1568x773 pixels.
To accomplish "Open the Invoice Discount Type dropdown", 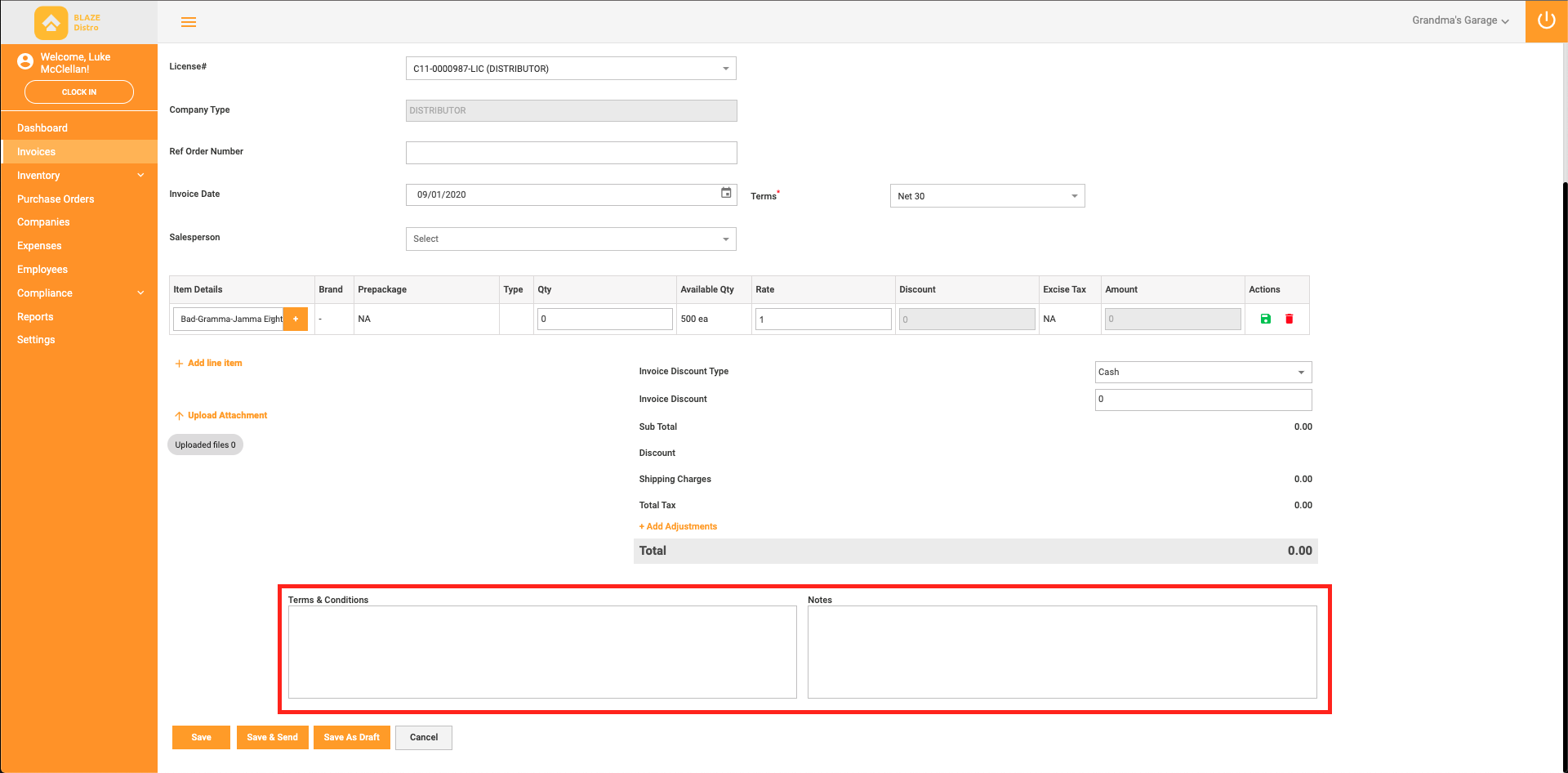I will point(1203,372).
